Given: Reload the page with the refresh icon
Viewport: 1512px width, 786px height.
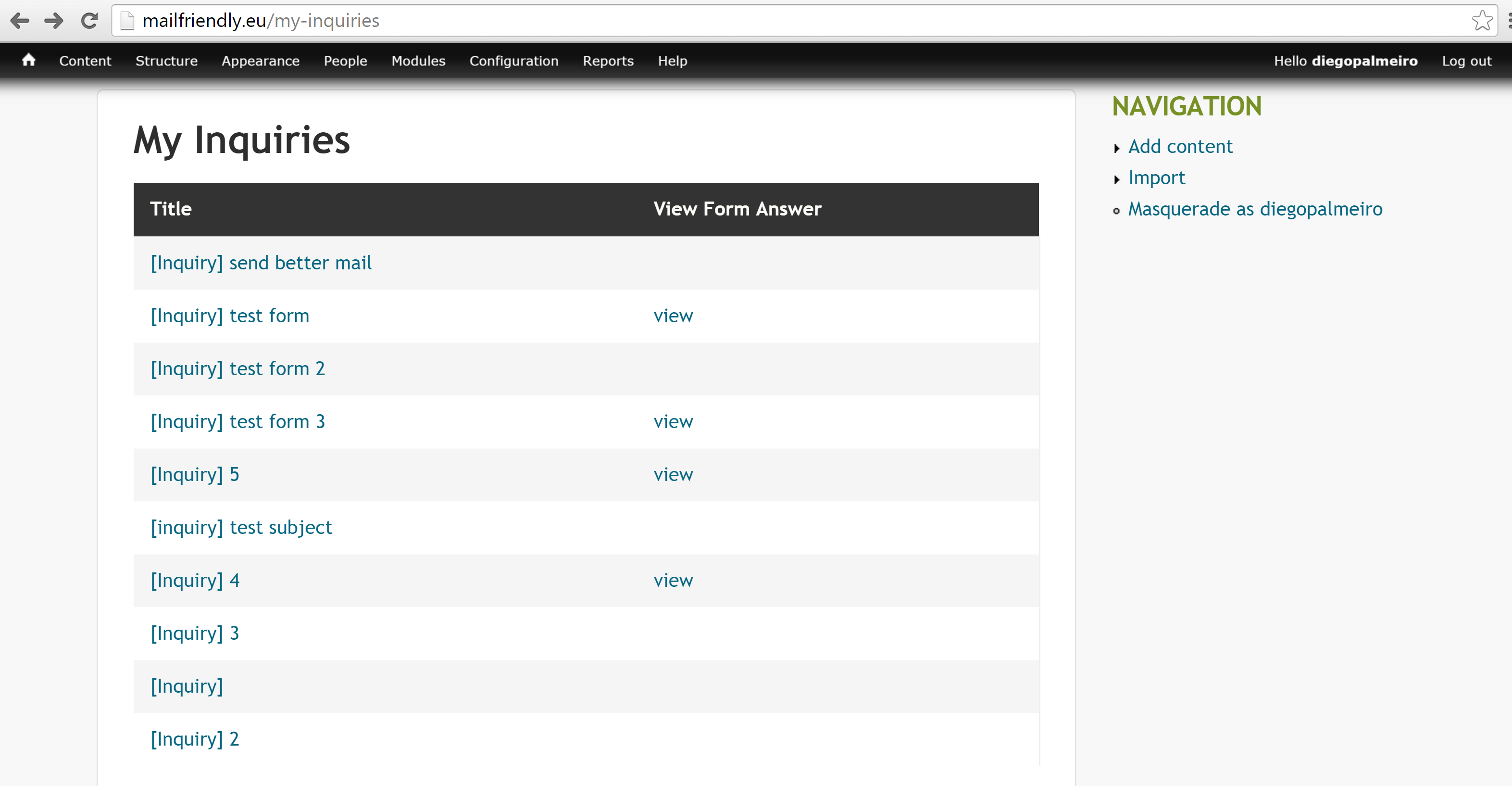Looking at the screenshot, I should pyautogui.click(x=89, y=21).
